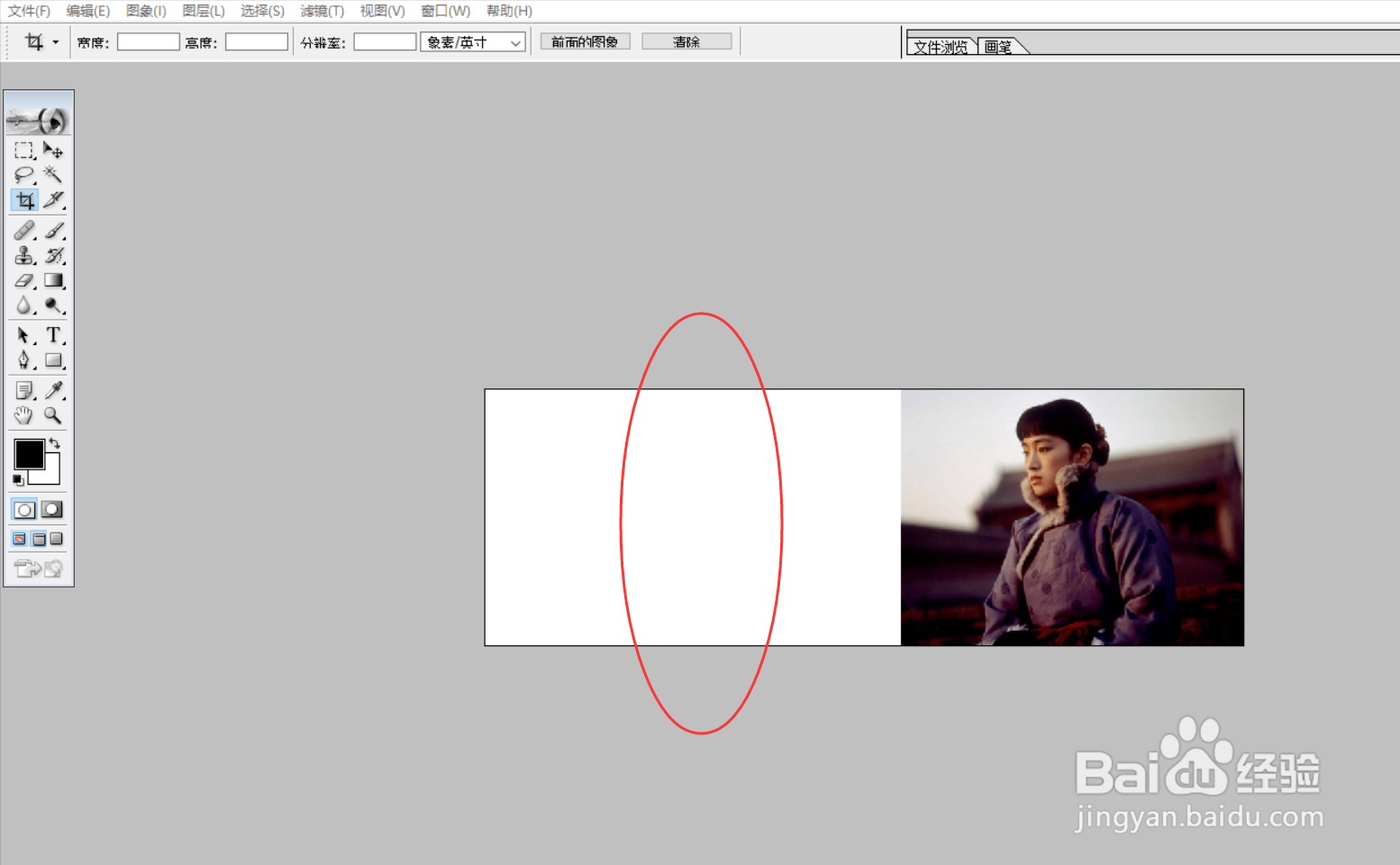Open the 文件(F) menu
This screenshot has width=1400, height=865.
(29, 11)
